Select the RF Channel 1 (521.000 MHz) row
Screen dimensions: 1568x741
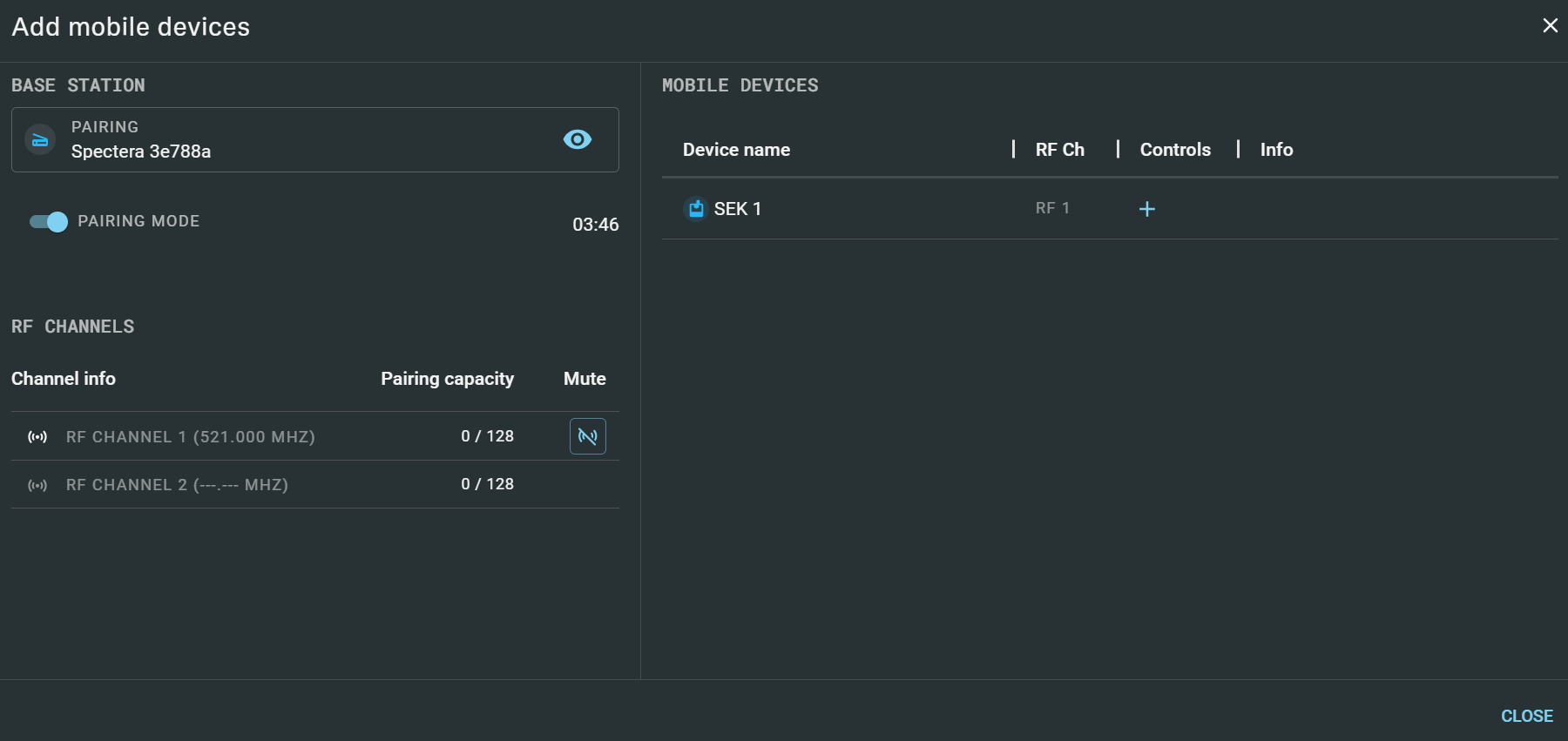(191, 437)
